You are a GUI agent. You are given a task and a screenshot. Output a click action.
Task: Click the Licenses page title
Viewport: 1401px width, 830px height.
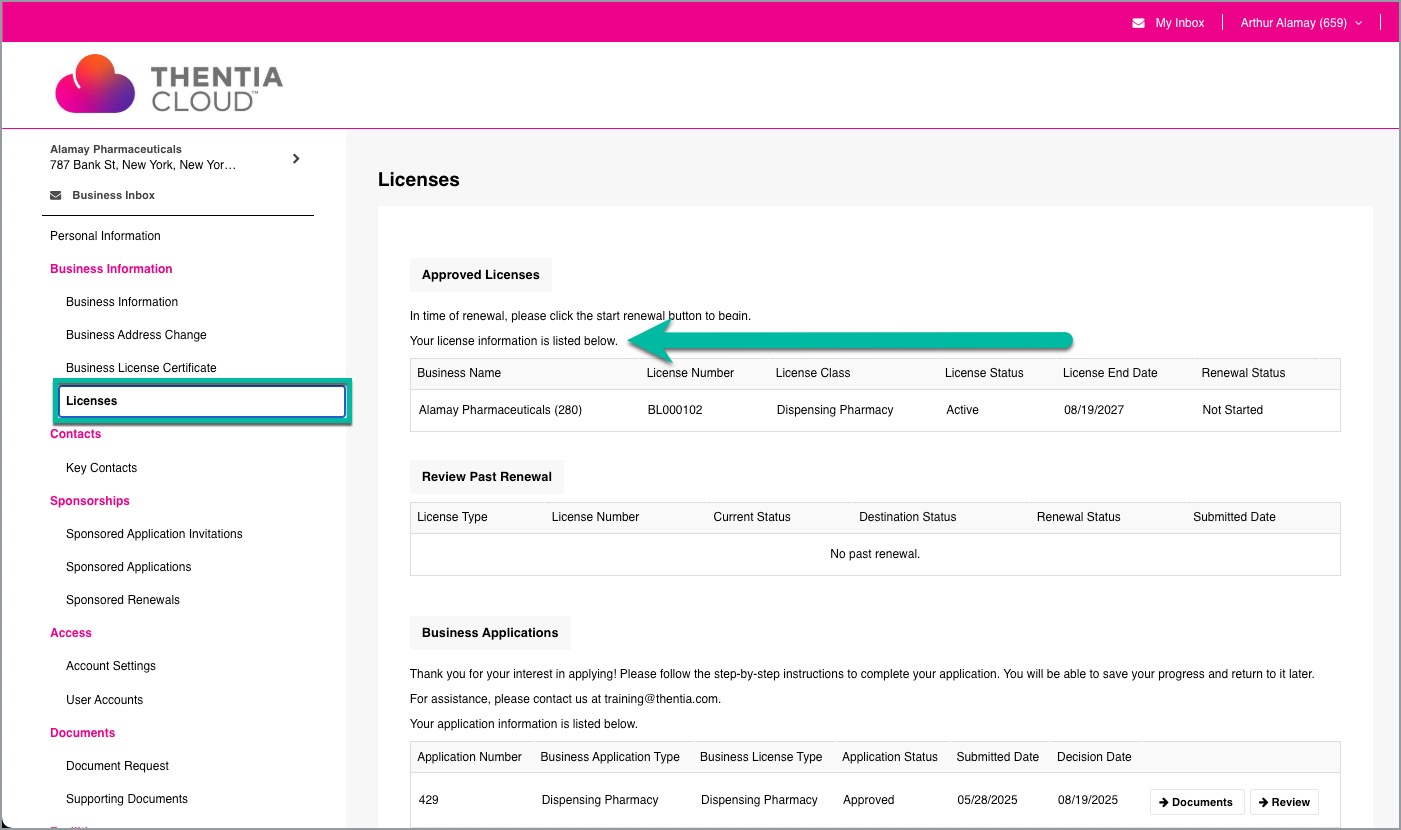click(419, 180)
